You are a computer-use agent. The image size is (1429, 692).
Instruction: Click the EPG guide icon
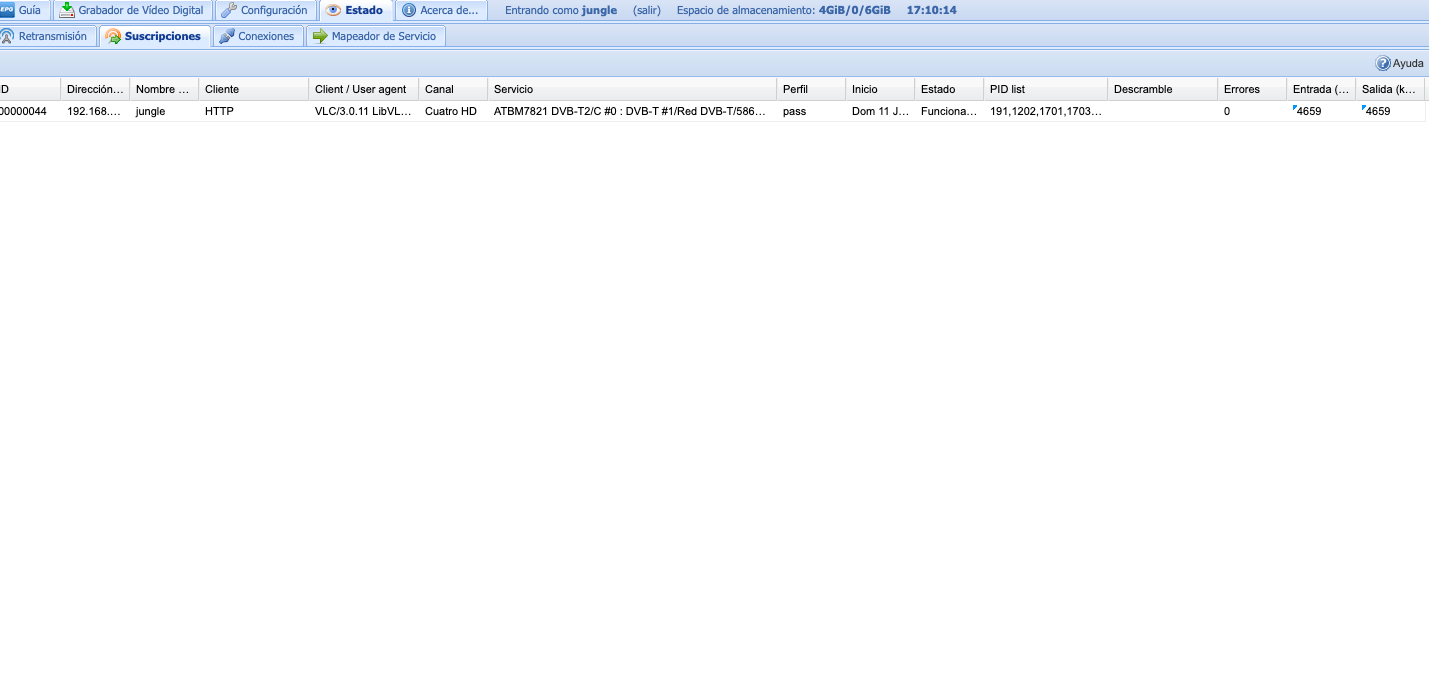[x=7, y=10]
